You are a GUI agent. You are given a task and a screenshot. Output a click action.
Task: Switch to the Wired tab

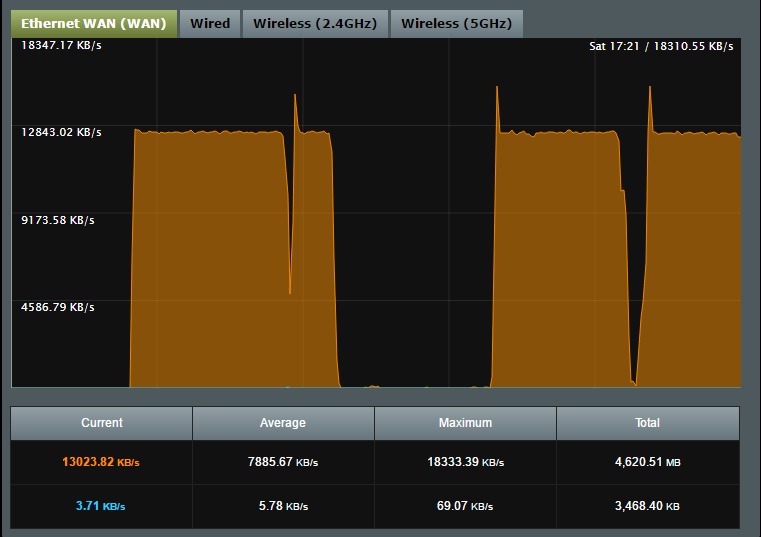tap(210, 23)
